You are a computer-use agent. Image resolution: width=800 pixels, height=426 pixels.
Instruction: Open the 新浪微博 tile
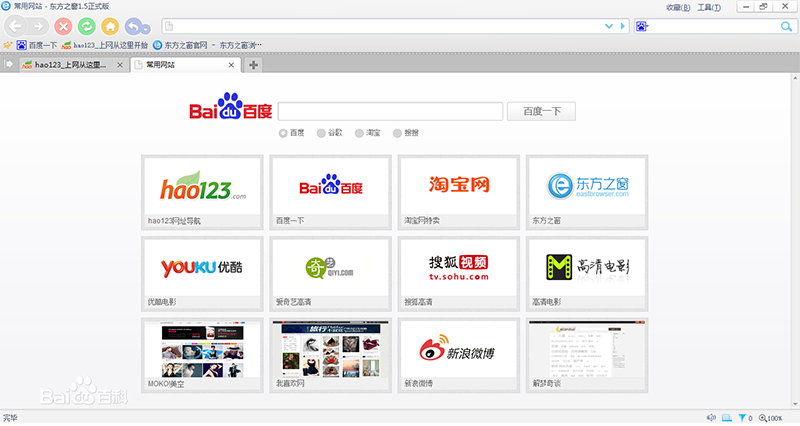[459, 355]
